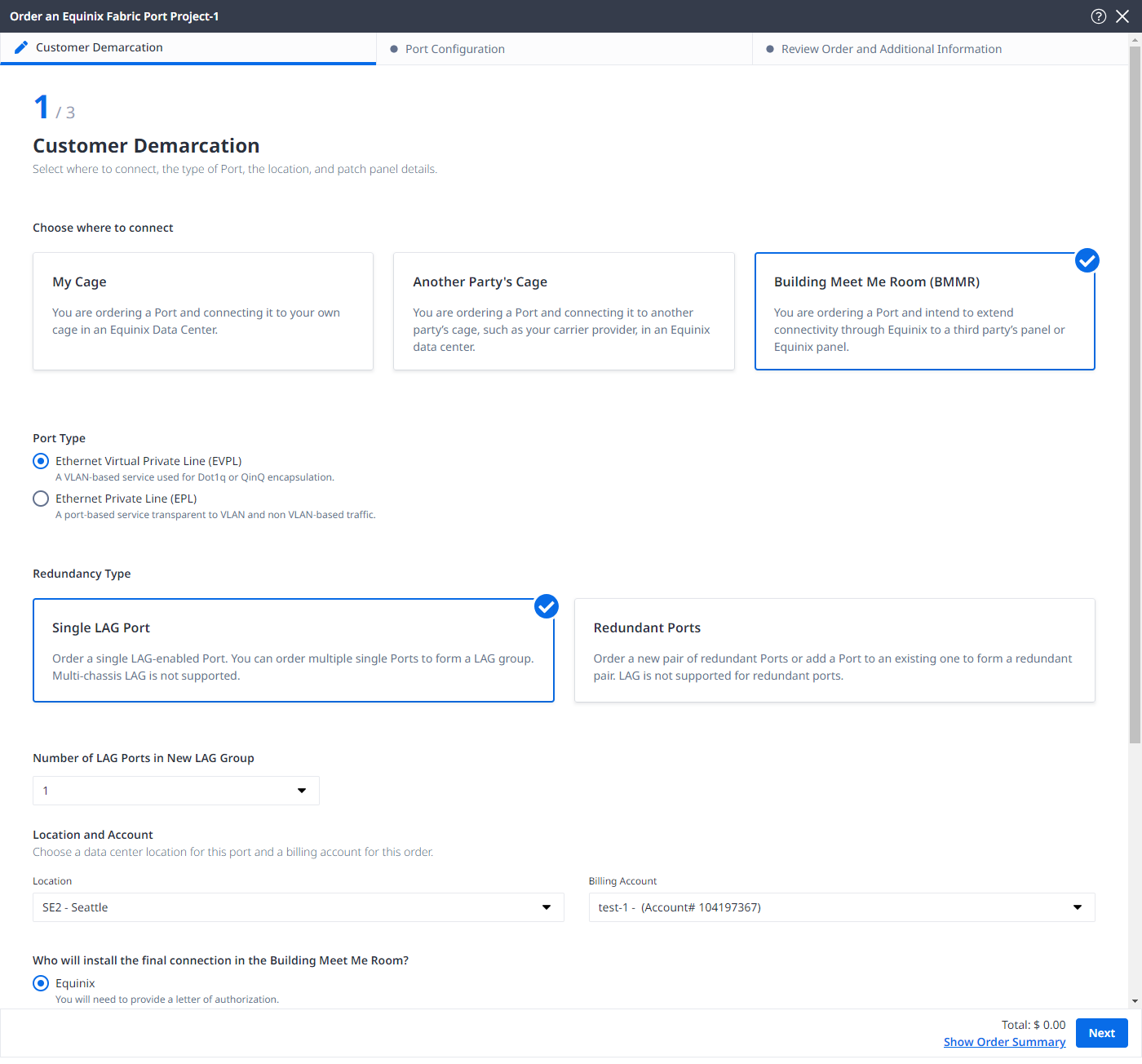
Task: Go to the Port Configuration step tab
Action: coord(564,49)
